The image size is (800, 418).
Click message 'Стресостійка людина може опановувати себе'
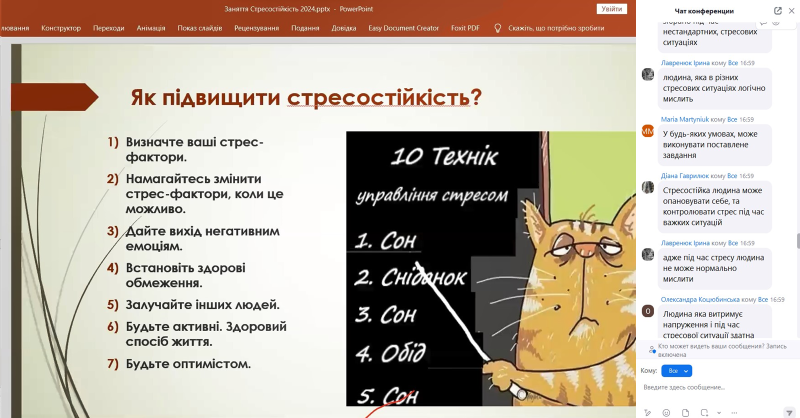click(714, 206)
